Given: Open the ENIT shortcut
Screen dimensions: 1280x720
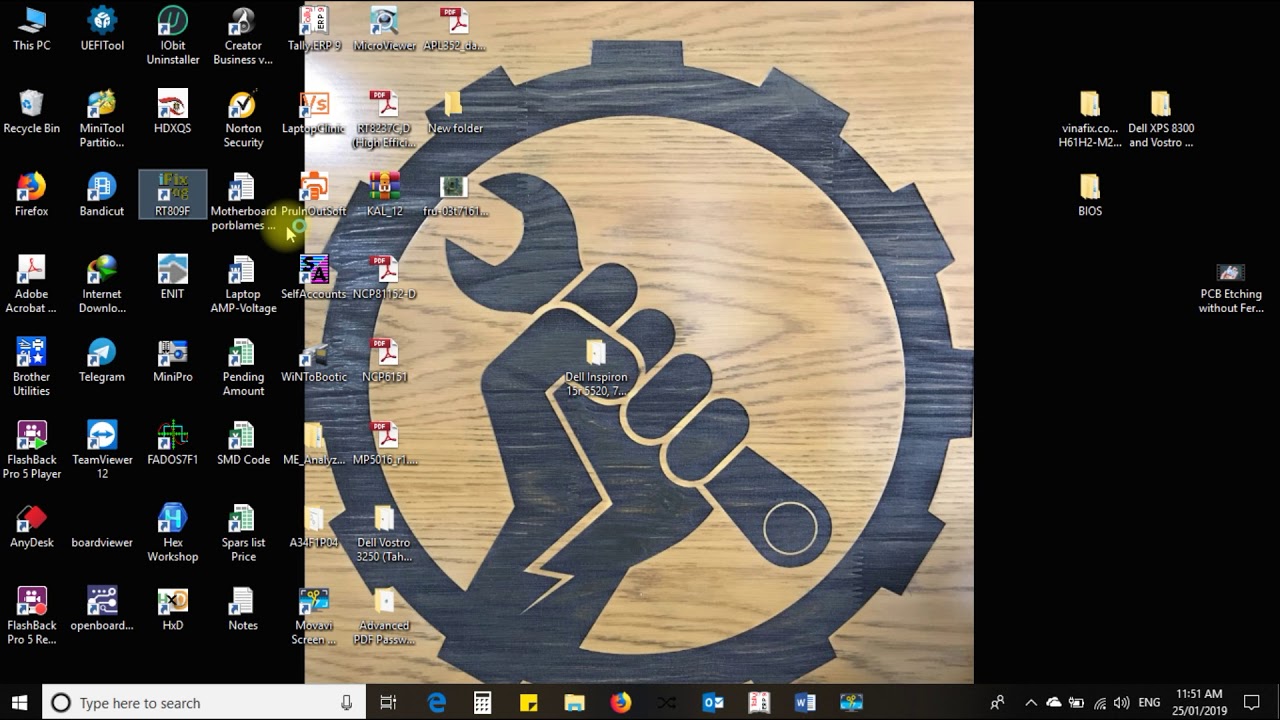Looking at the screenshot, I should pos(173,278).
